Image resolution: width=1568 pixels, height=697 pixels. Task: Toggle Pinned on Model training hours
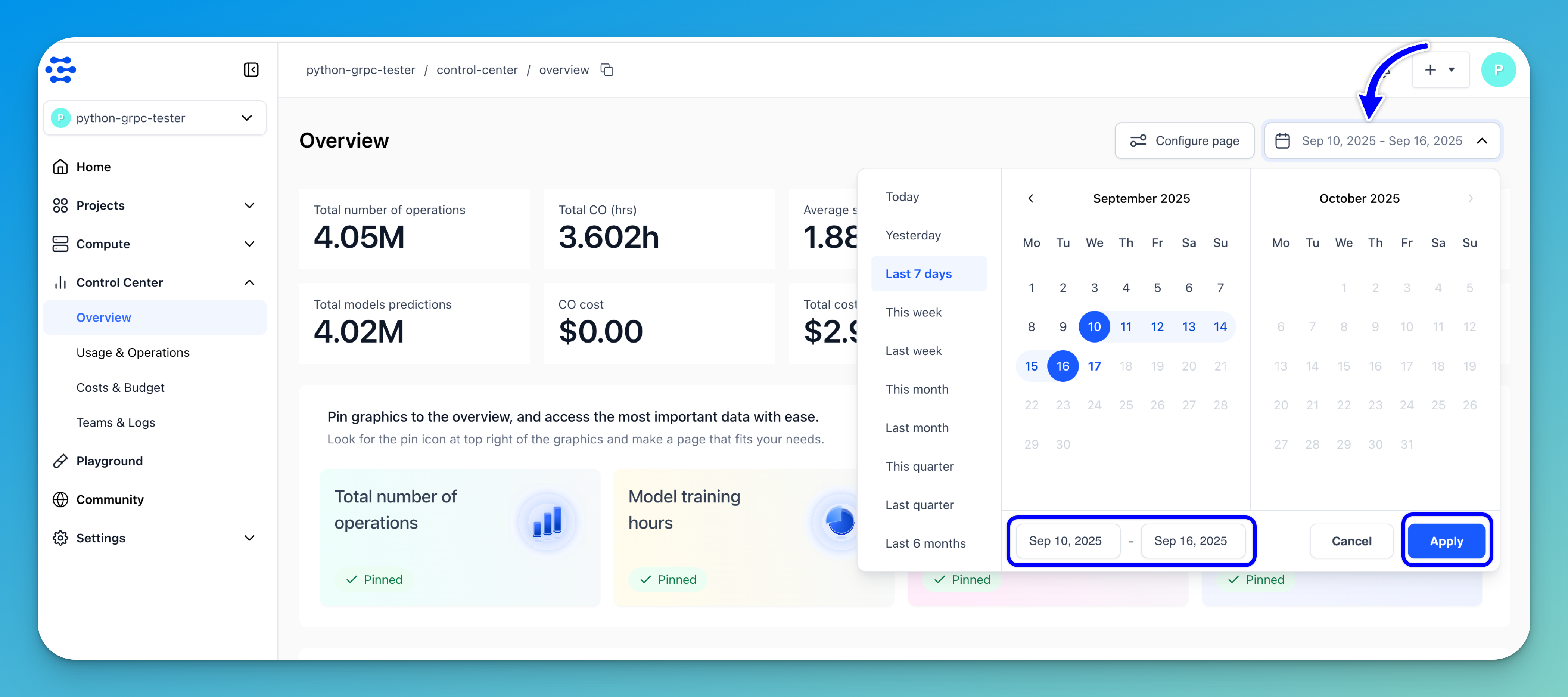click(x=668, y=579)
